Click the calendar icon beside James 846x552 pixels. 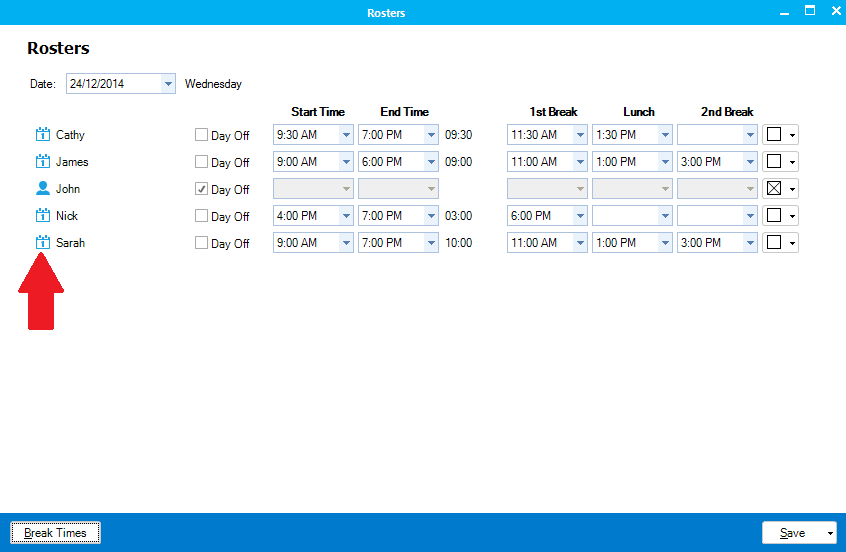click(42, 162)
